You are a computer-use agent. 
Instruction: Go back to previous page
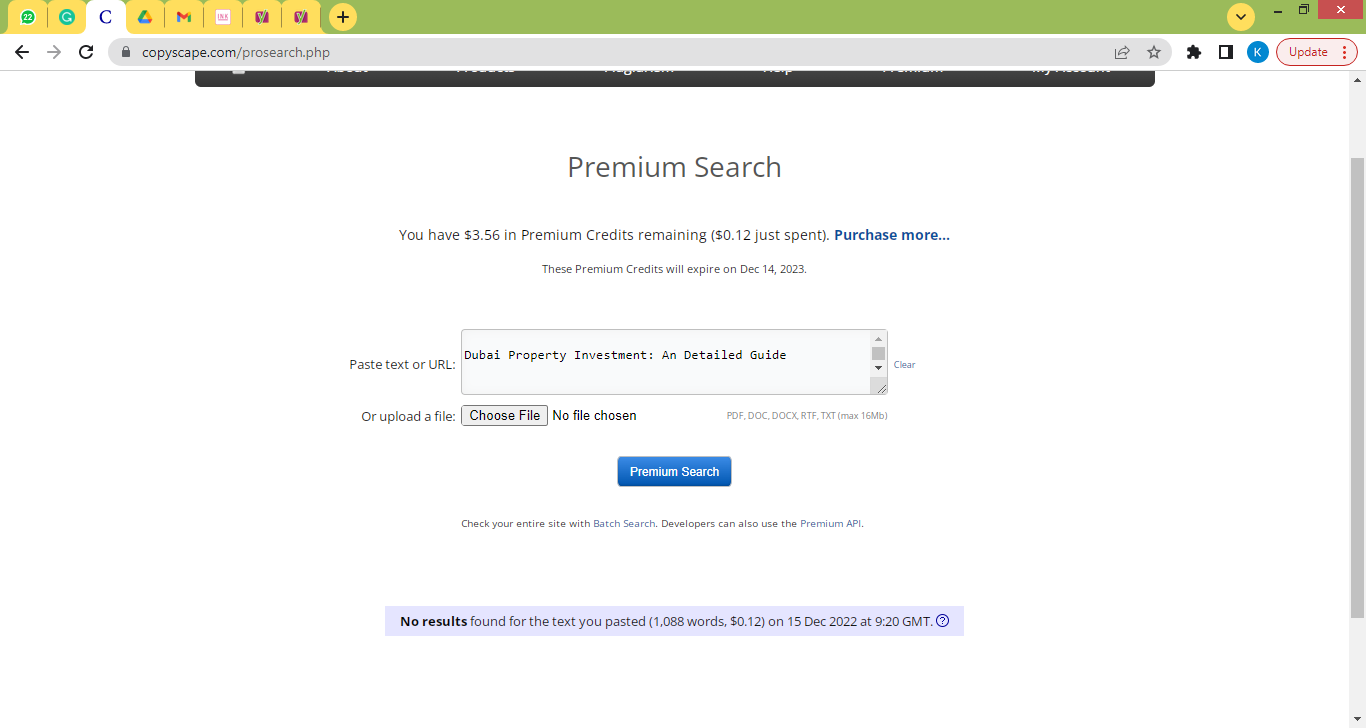(22, 52)
